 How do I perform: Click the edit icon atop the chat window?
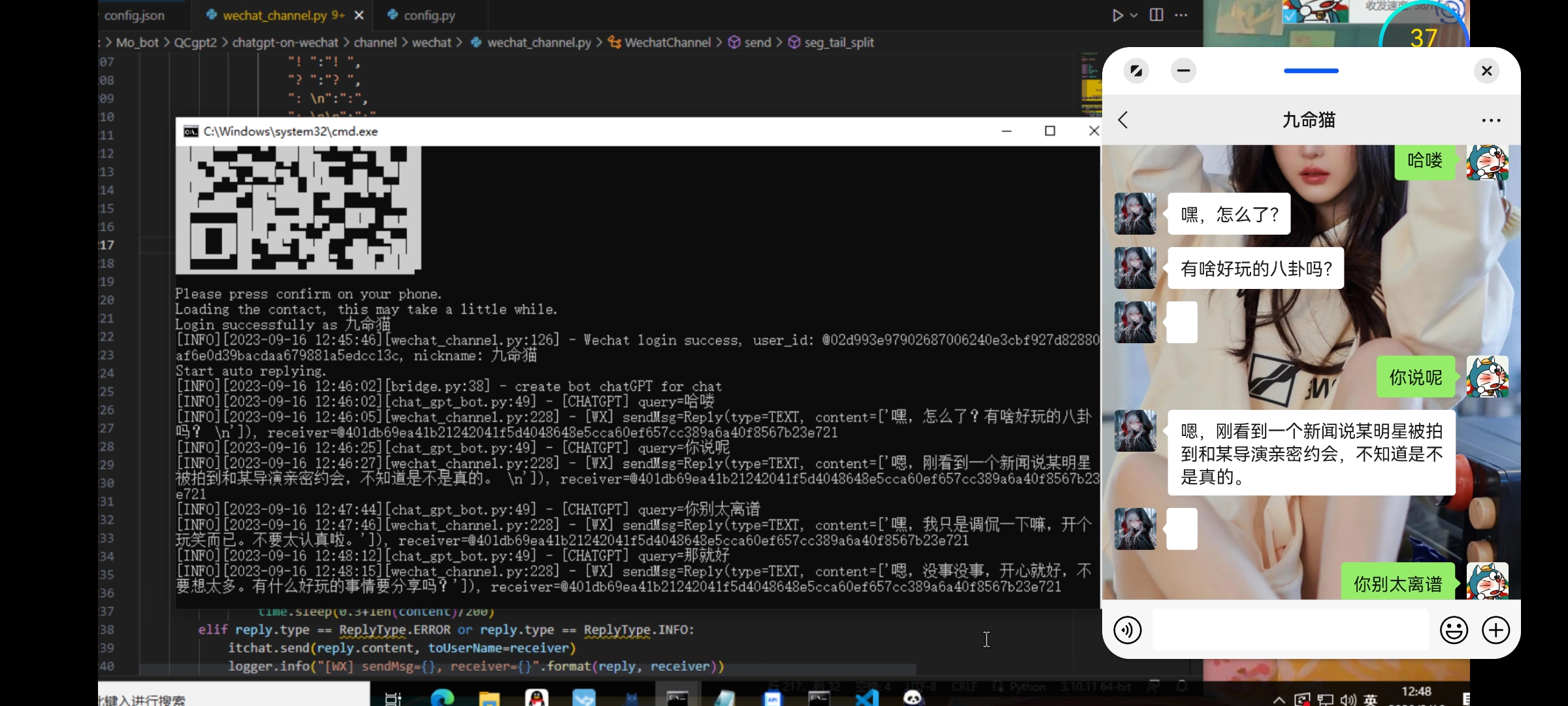[1136, 71]
